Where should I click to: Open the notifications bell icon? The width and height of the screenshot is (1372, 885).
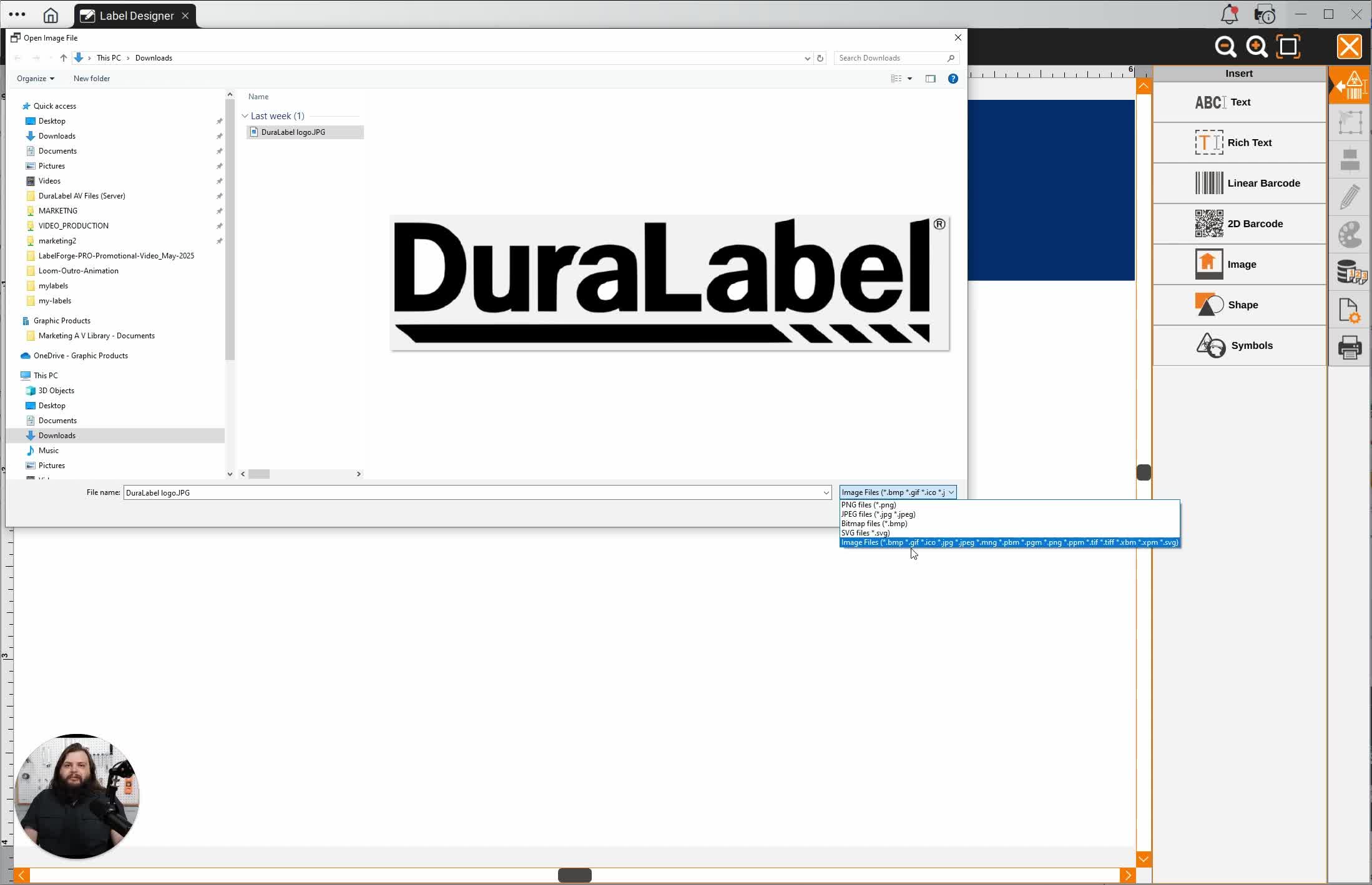1230,14
